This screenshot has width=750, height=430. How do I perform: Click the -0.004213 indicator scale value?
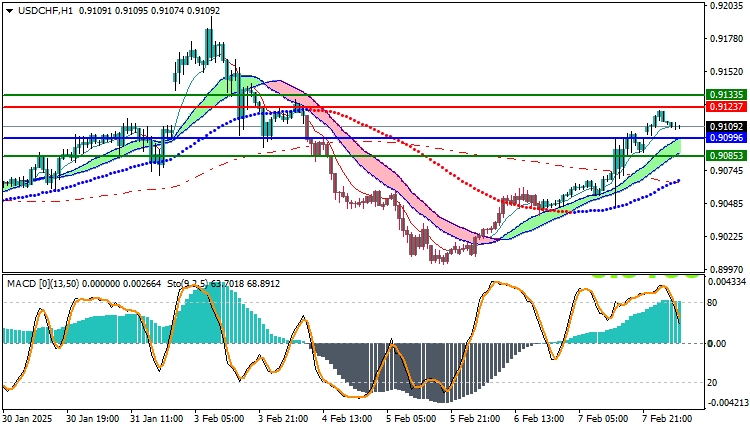tap(726, 402)
